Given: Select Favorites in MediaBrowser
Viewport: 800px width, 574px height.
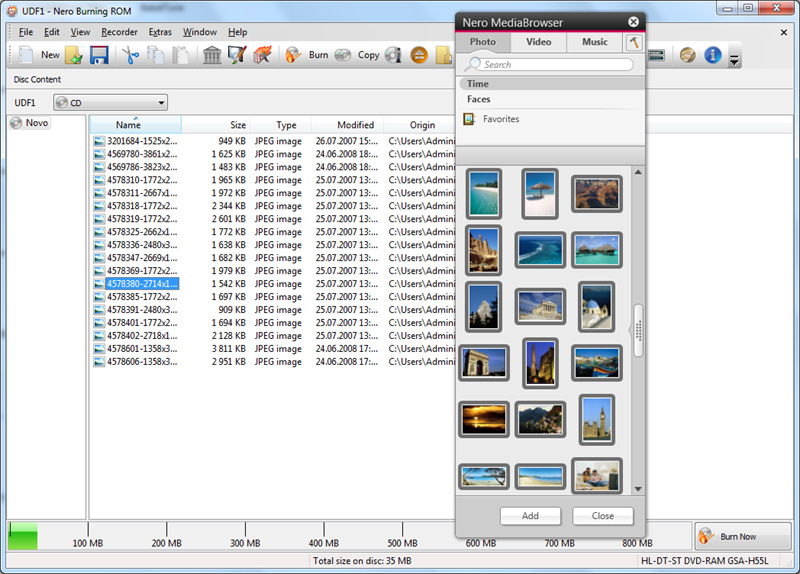Looking at the screenshot, I should [x=501, y=119].
